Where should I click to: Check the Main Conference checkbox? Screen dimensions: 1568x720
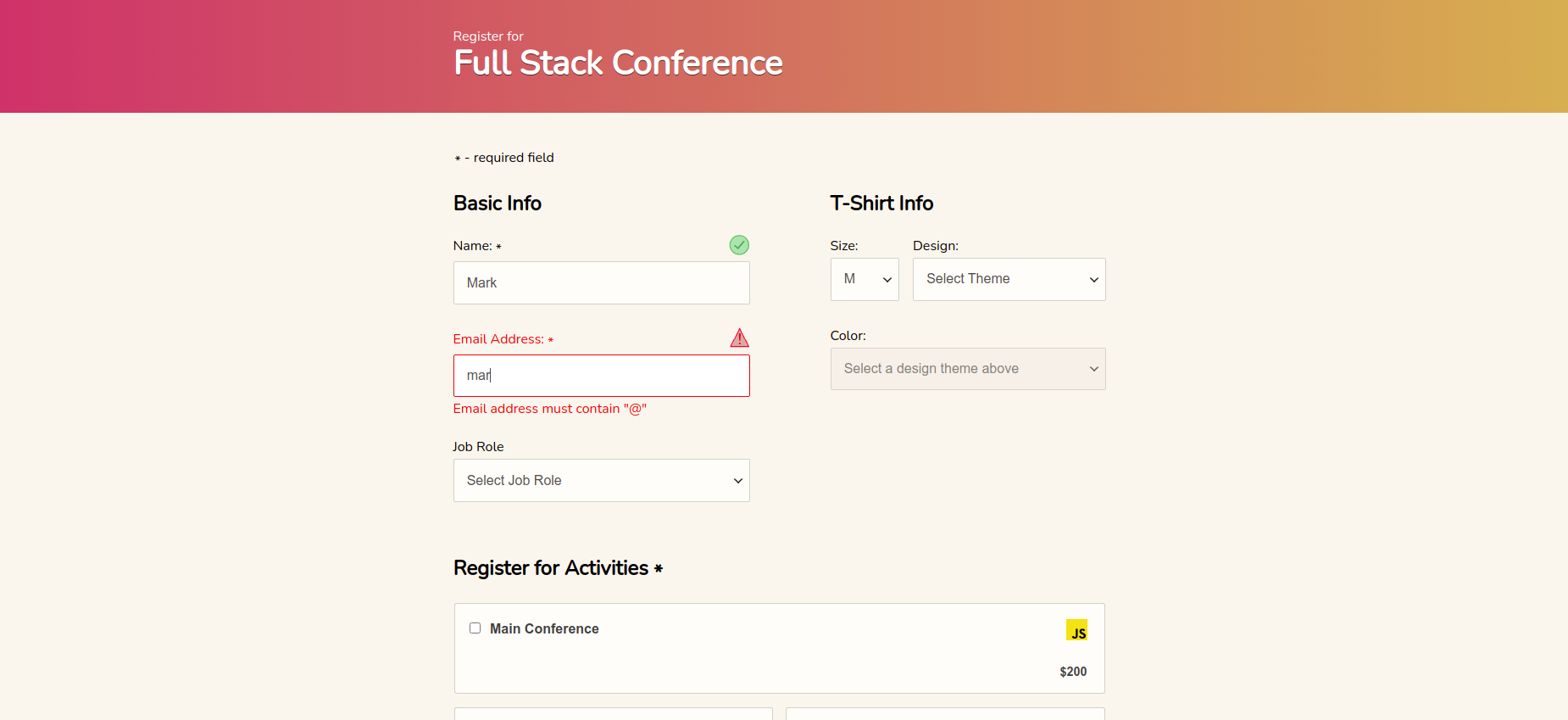point(475,628)
